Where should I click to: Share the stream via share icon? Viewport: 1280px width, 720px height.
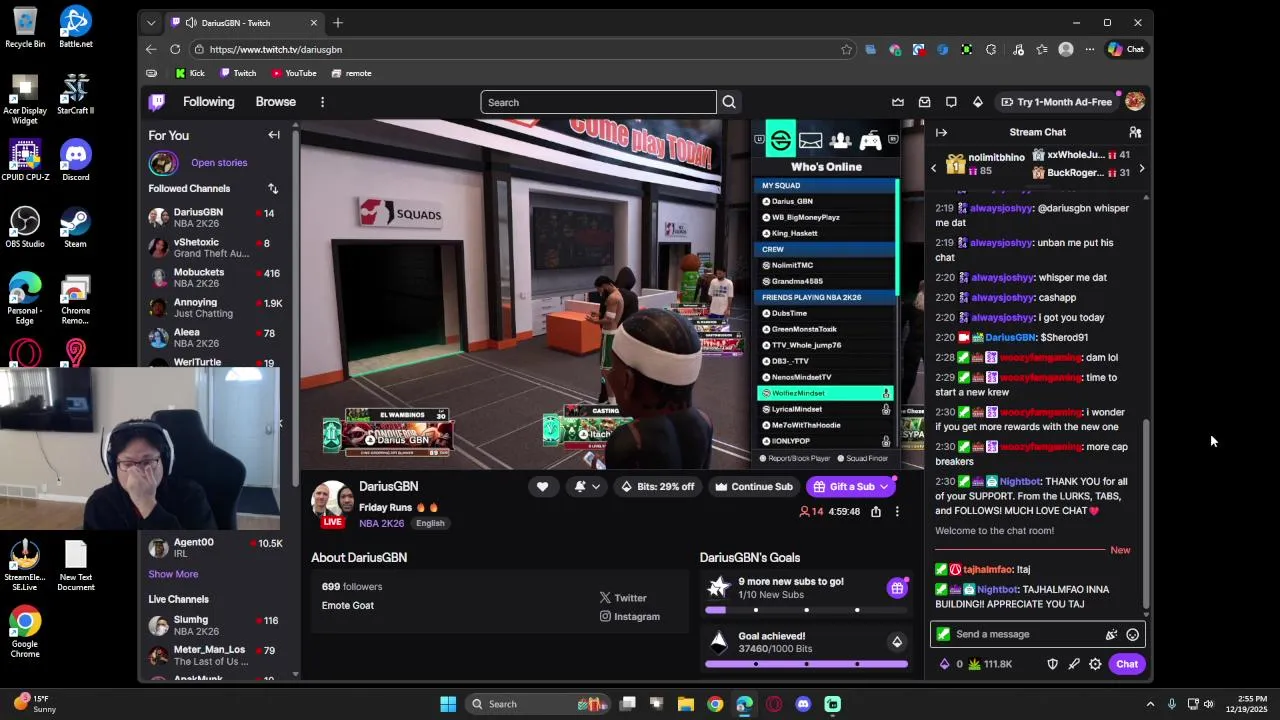(x=876, y=511)
